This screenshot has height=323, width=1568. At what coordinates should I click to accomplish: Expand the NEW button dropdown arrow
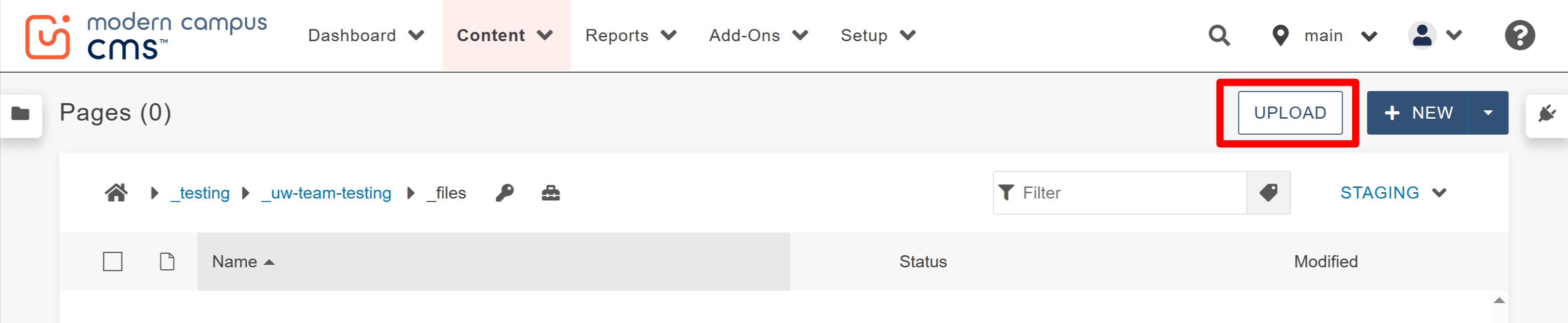tap(1488, 112)
